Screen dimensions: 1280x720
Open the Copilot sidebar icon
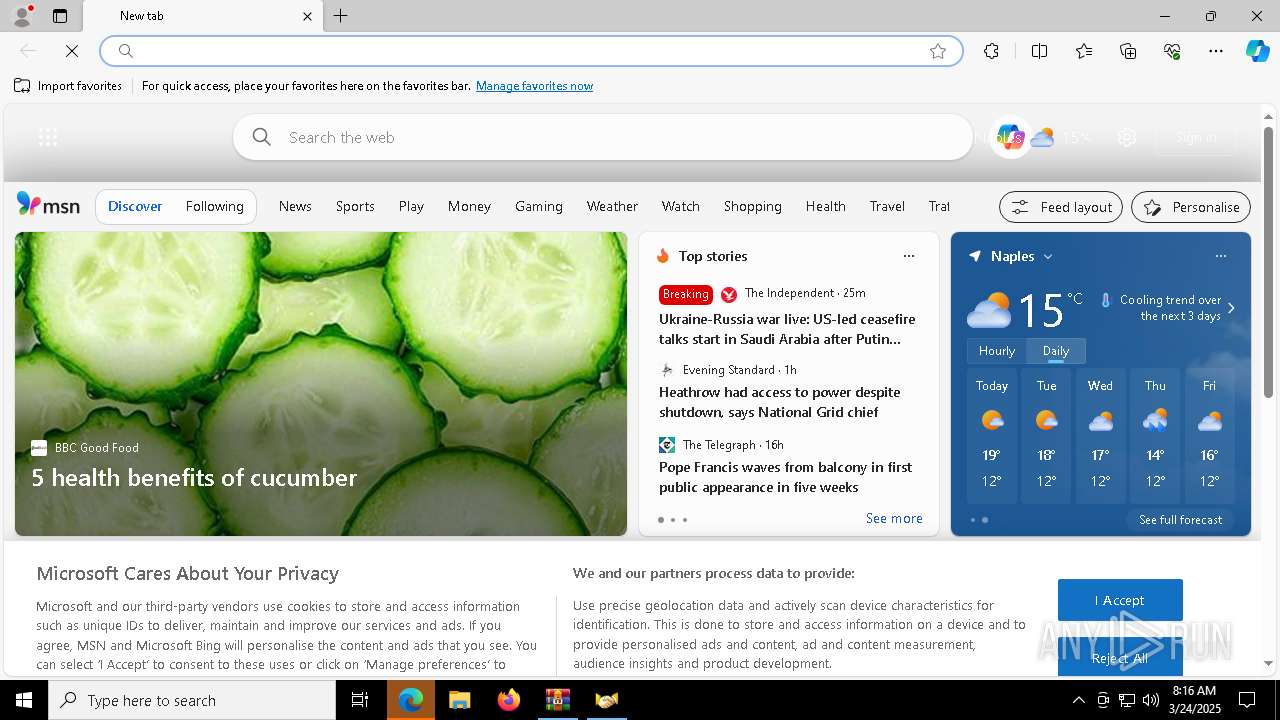pyautogui.click(x=1257, y=51)
